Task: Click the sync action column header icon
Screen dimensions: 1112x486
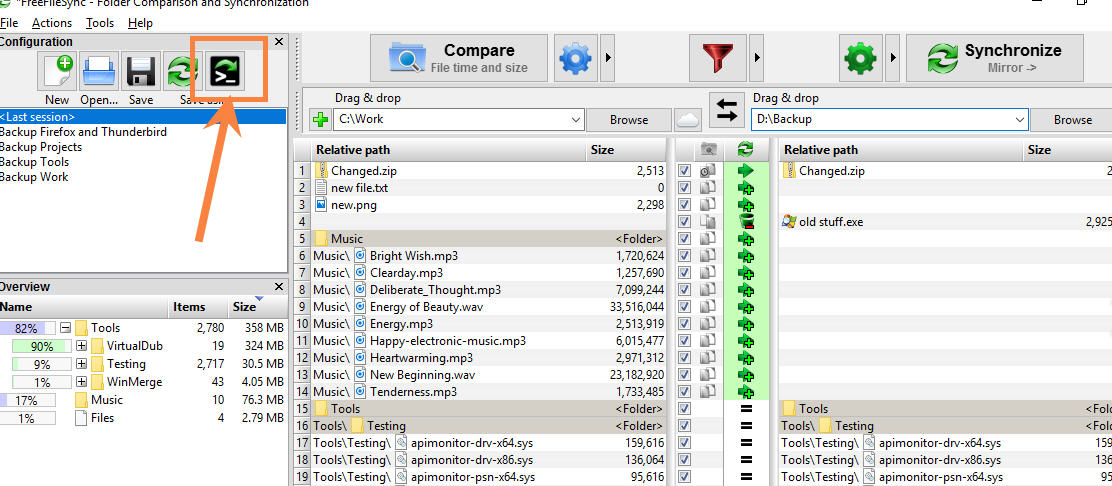Action: click(x=745, y=150)
